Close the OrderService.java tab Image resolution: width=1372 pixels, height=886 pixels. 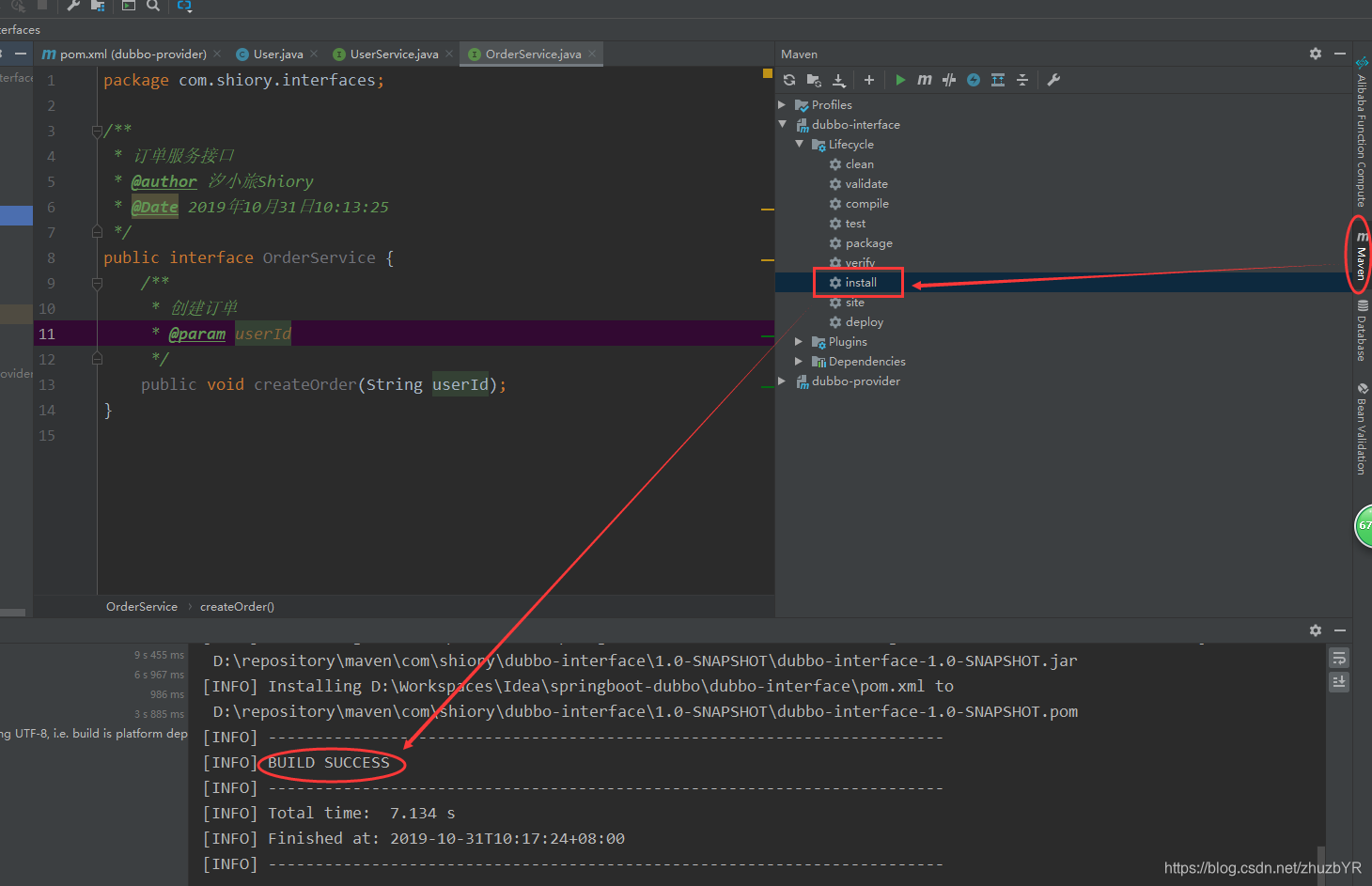coord(592,54)
